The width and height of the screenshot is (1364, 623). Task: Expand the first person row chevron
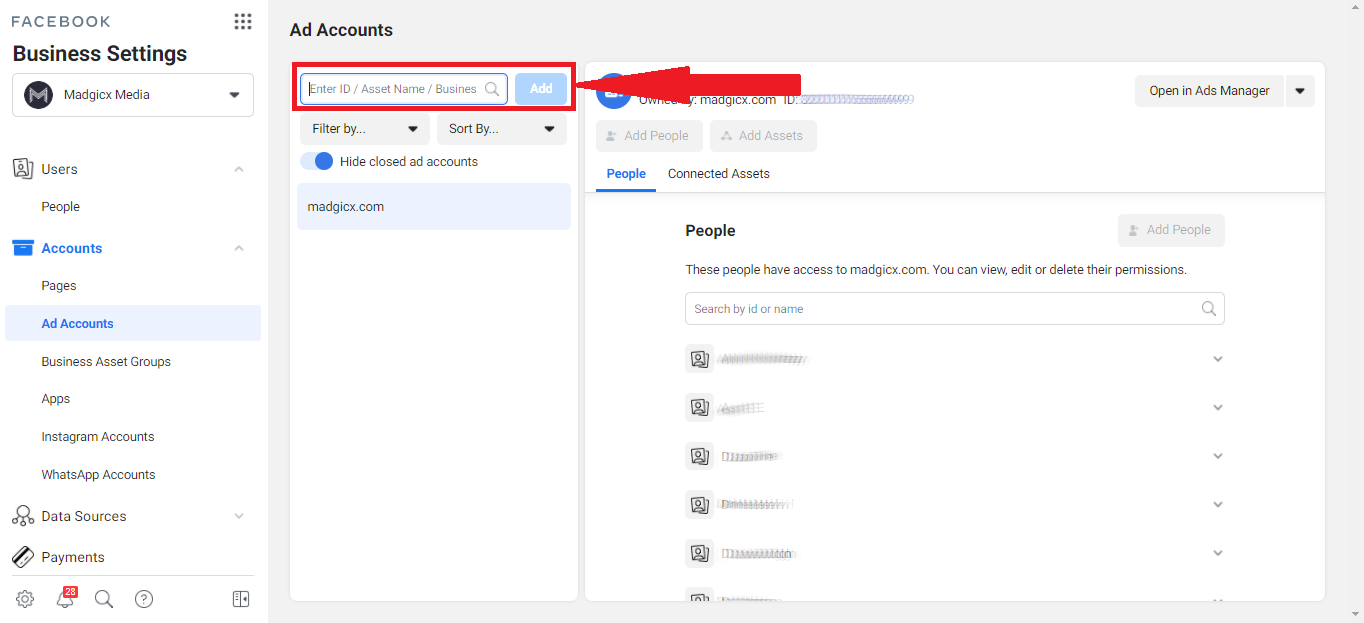(1218, 359)
